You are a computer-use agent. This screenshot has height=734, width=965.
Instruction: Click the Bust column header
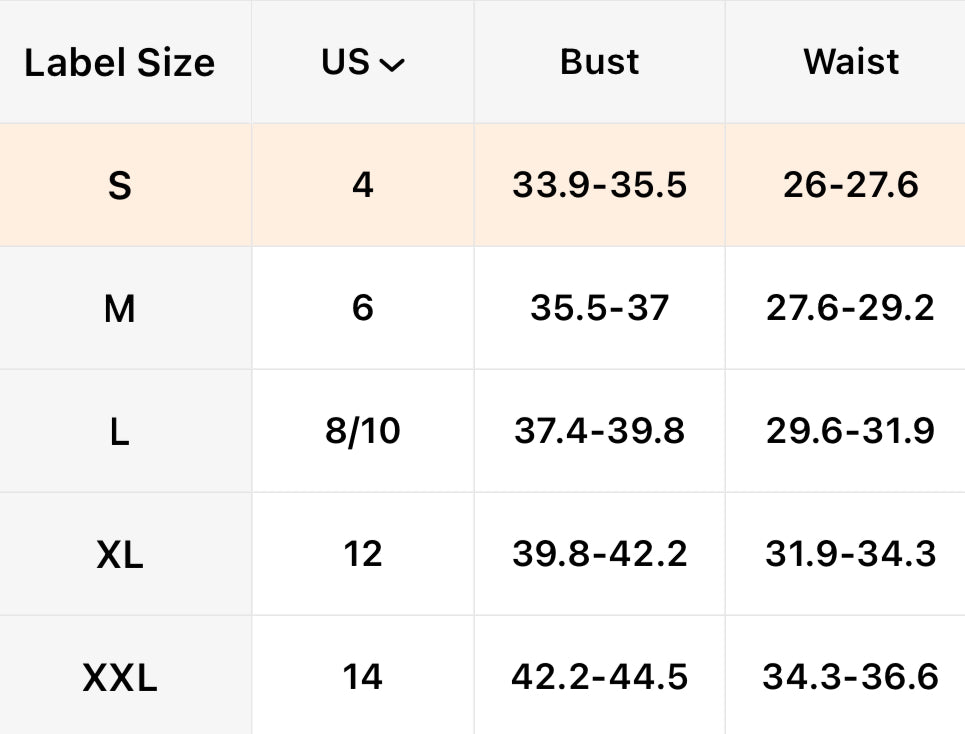pyautogui.click(x=600, y=62)
